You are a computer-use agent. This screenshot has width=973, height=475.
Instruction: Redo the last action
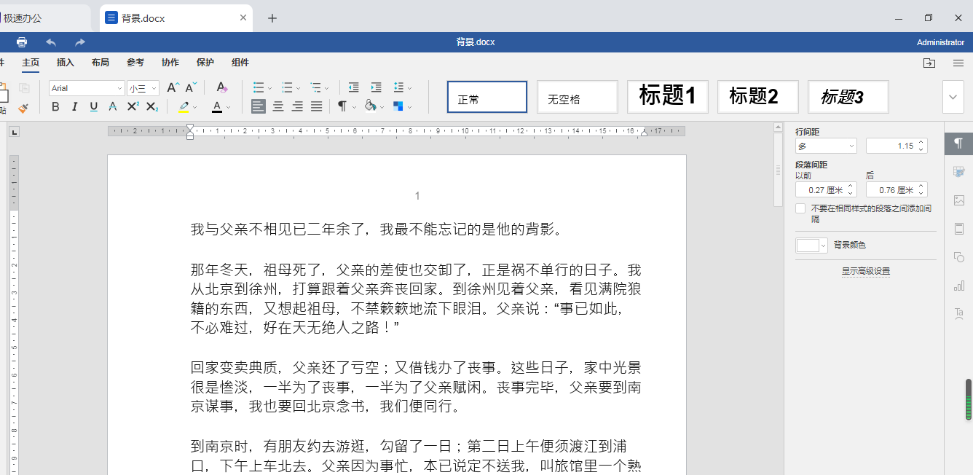coord(80,42)
